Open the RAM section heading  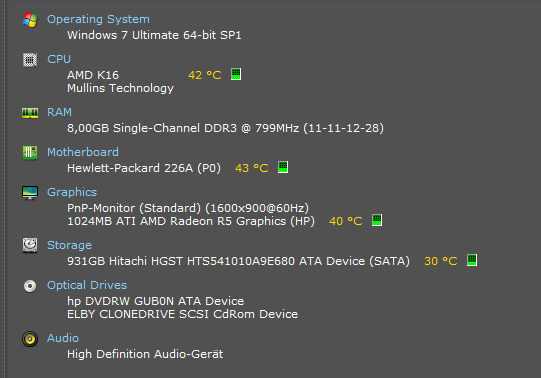coord(59,112)
